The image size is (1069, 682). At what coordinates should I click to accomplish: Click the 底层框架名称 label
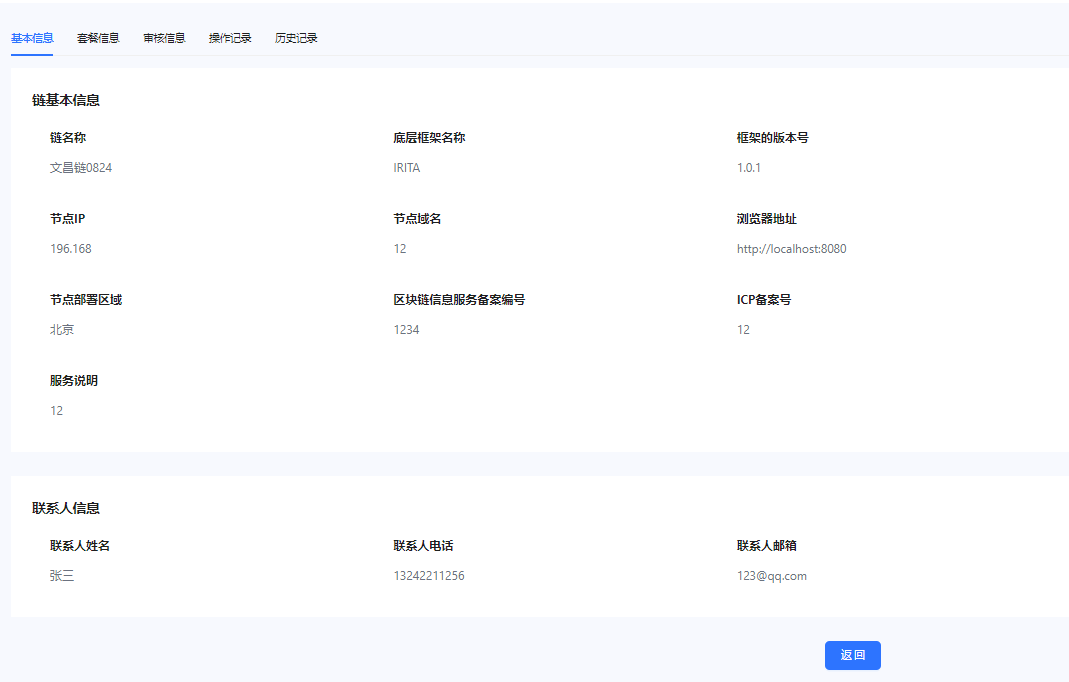430,138
